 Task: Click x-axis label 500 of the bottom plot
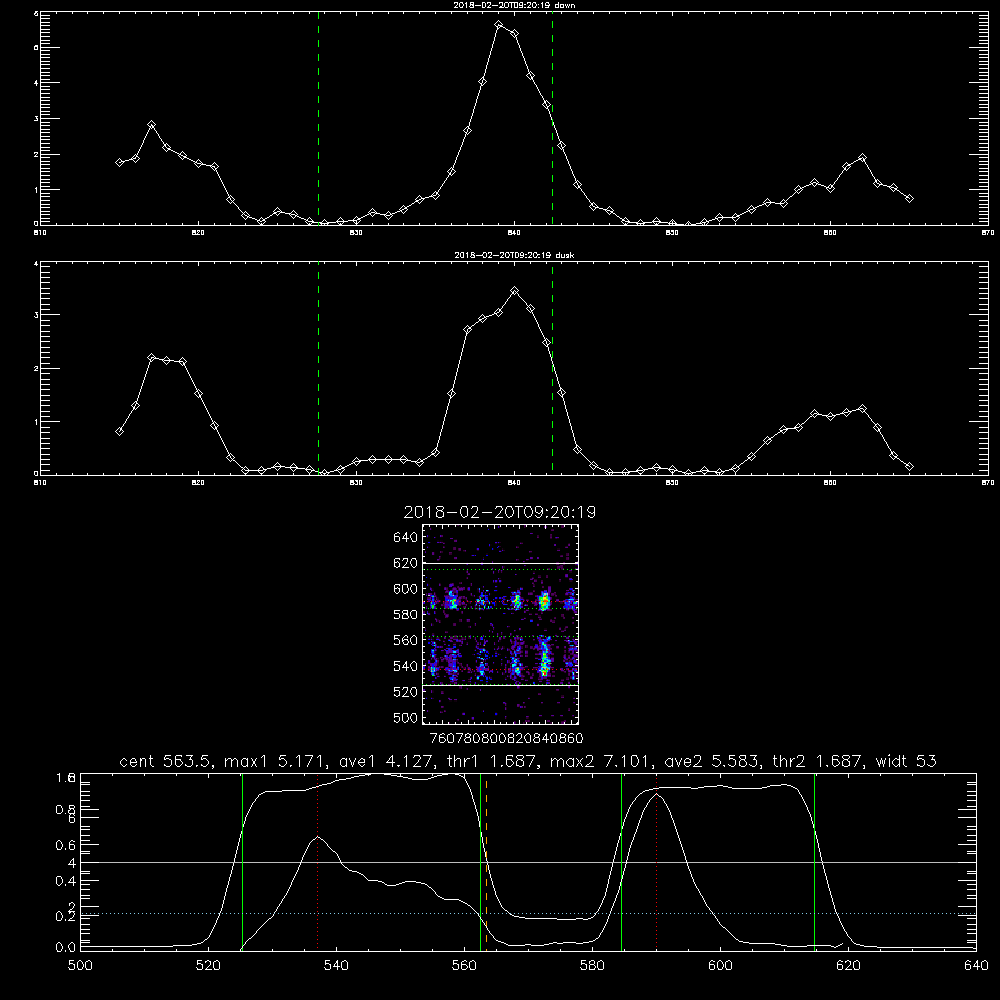[x=80, y=966]
